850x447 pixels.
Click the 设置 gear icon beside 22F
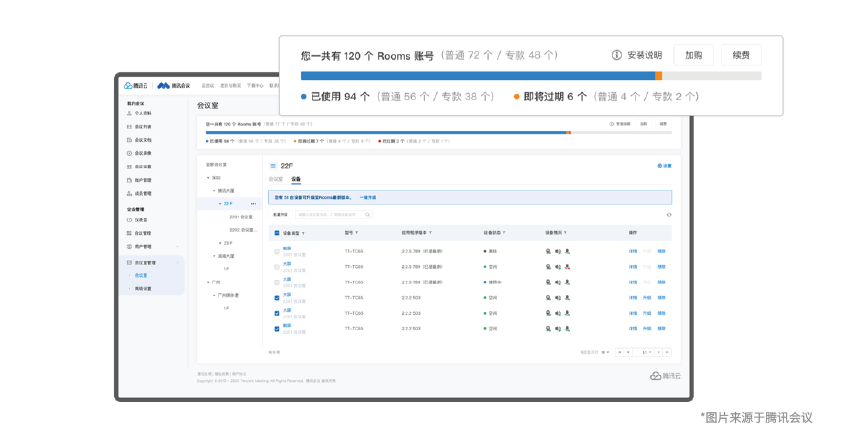pyautogui.click(x=659, y=165)
